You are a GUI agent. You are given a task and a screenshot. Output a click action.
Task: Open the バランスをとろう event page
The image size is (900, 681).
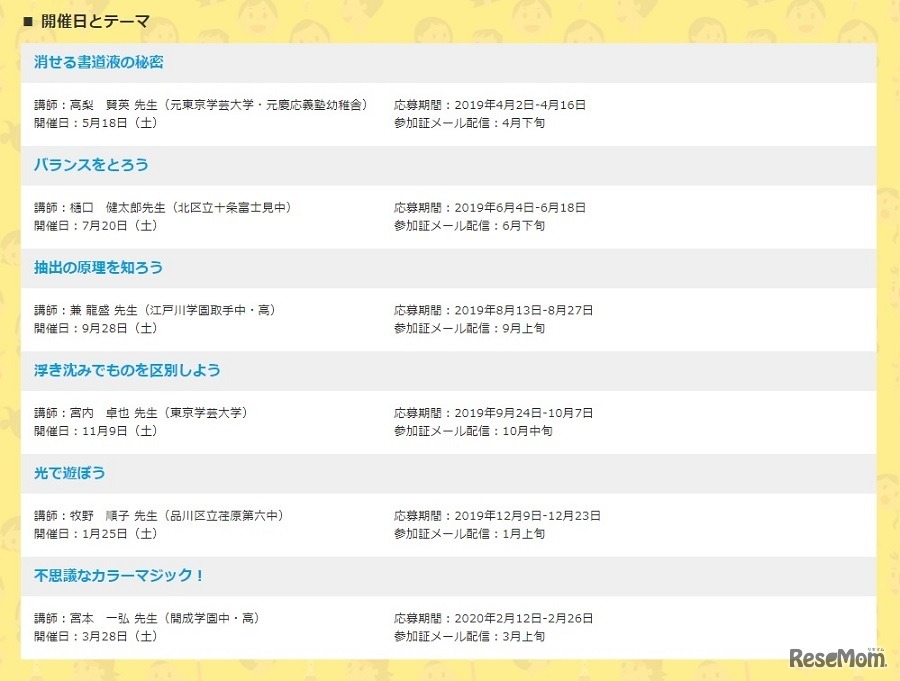point(90,164)
